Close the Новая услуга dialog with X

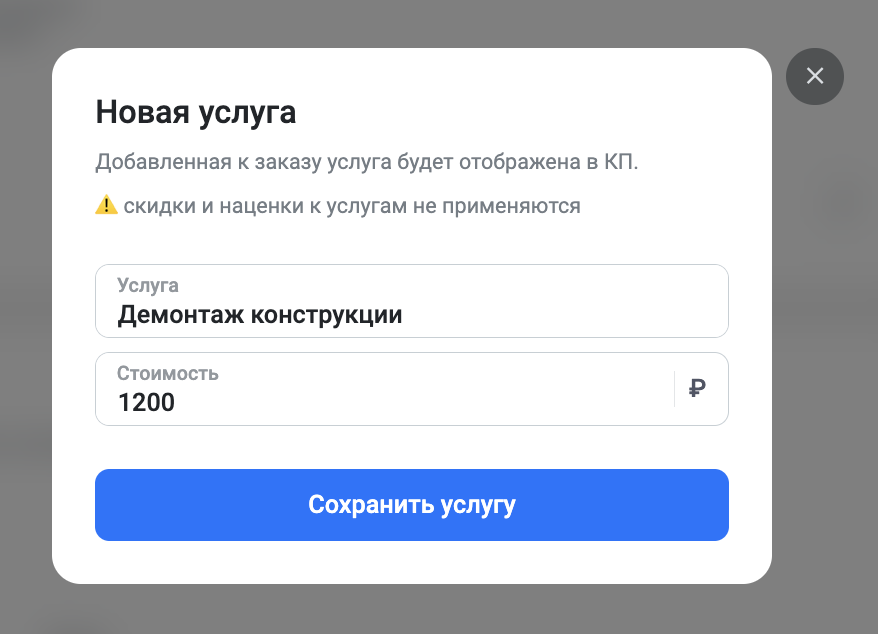(815, 76)
